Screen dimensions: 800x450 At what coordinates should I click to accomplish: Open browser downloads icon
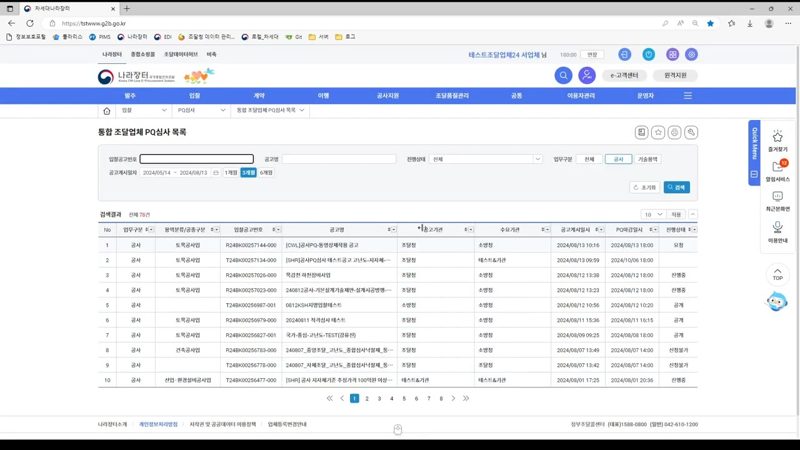750,23
